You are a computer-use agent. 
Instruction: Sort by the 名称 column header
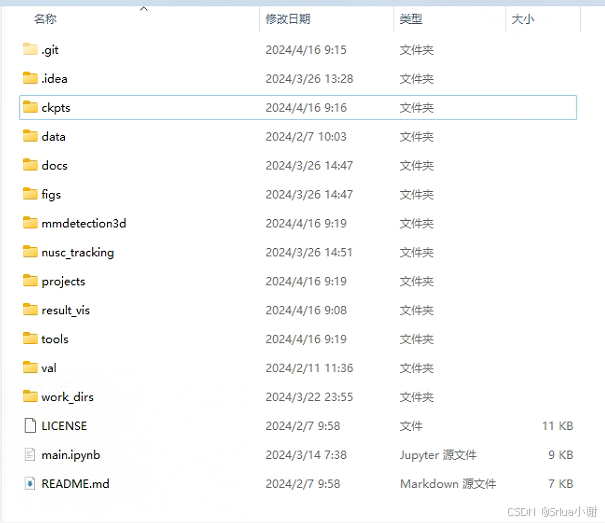tap(45, 19)
